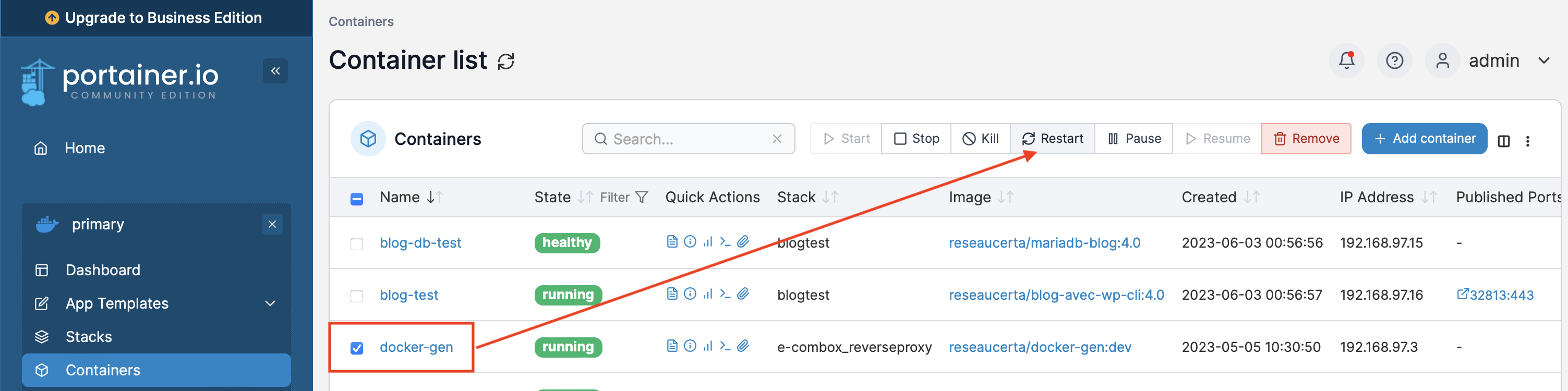Image resolution: width=1568 pixels, height=391 pixels.
Task: Select Containers in the sidebar
Action: click(x=156, y=370)
